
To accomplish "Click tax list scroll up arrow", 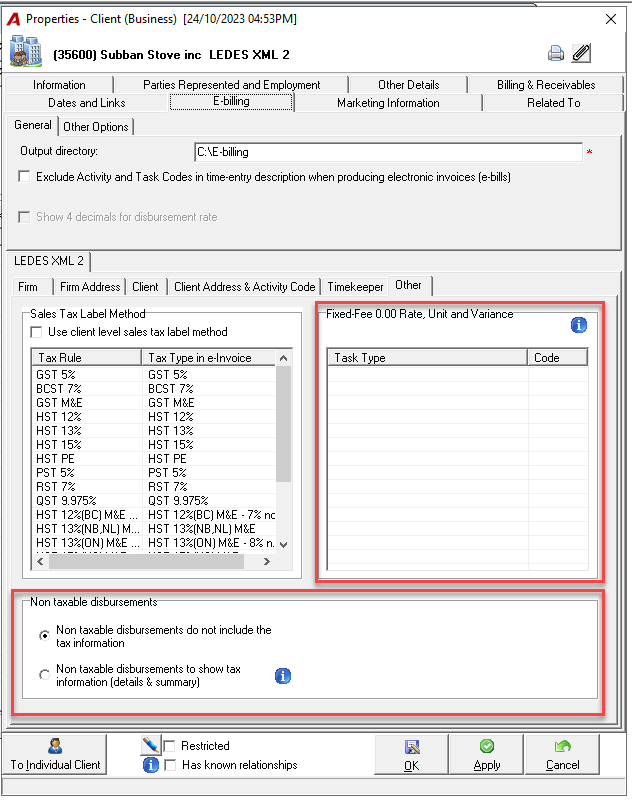I will click(x=284, y=358).
